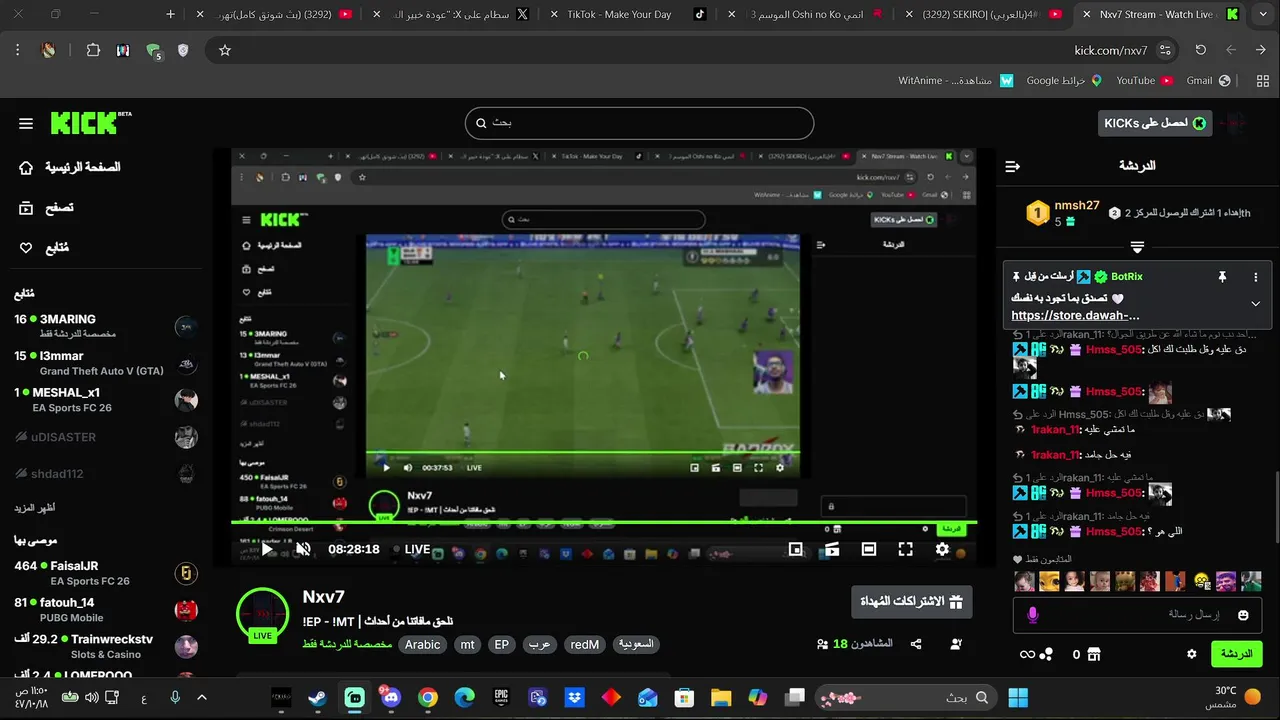This screenshot has width=1280, height=720.
Task: Open shdad112 offline channel
Action: click(106, 473)
